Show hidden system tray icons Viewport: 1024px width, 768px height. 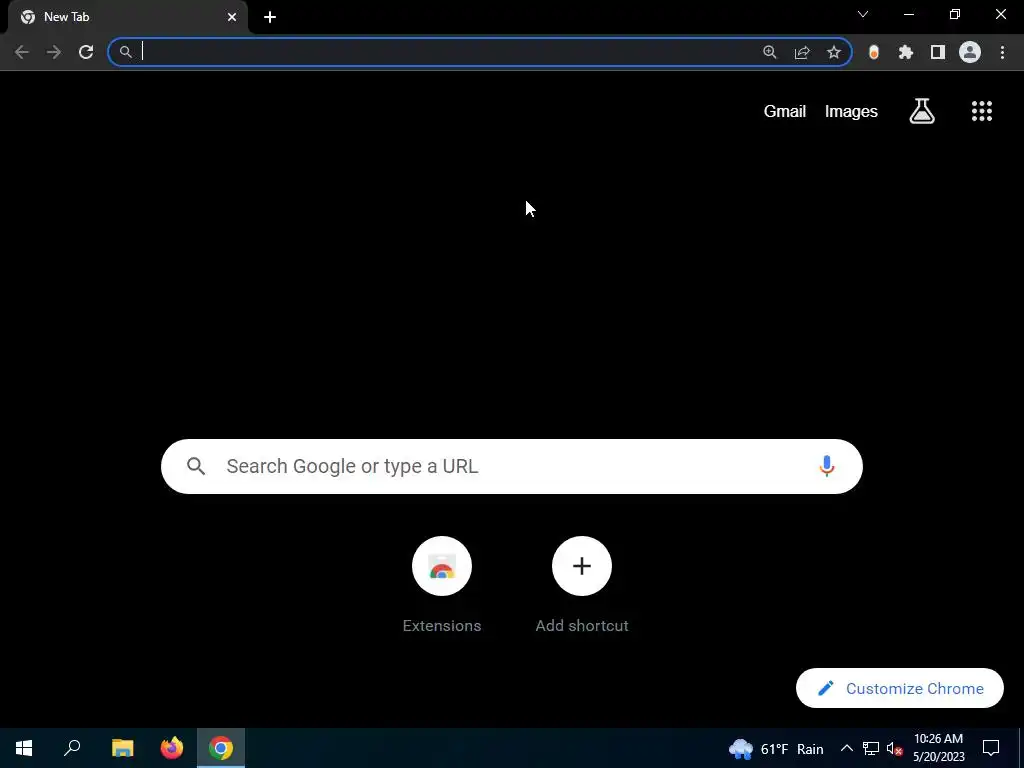[x=846, y=748]
